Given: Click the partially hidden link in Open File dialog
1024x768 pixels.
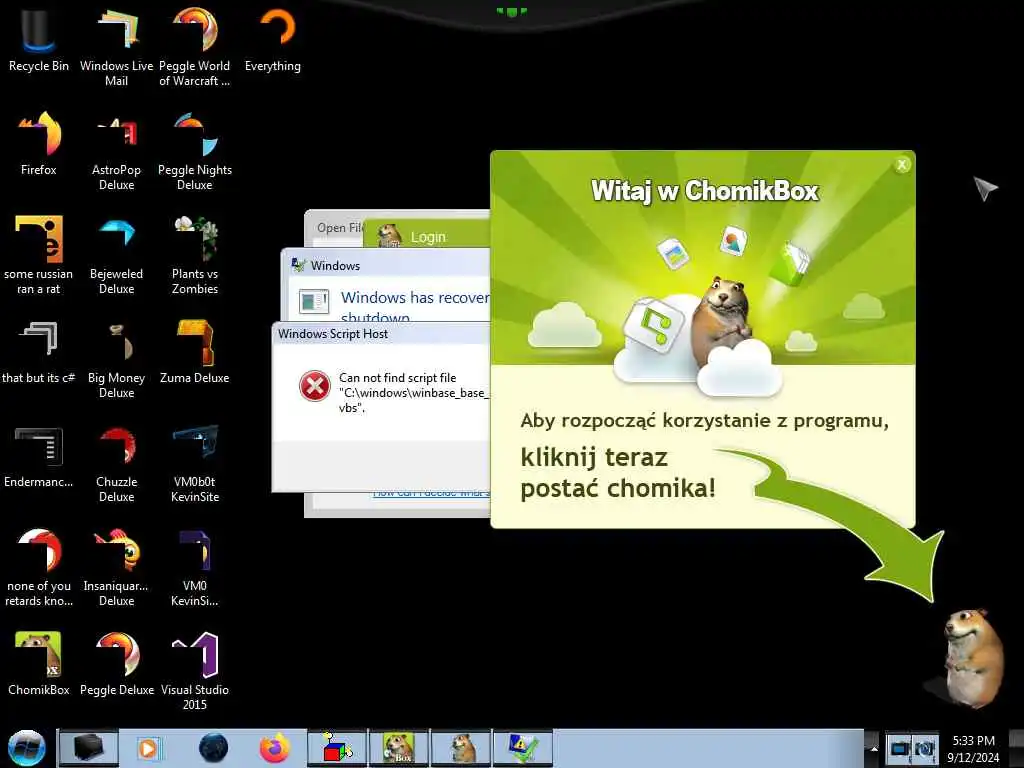Looking at the screenshot, I should (x=431, y=495).
